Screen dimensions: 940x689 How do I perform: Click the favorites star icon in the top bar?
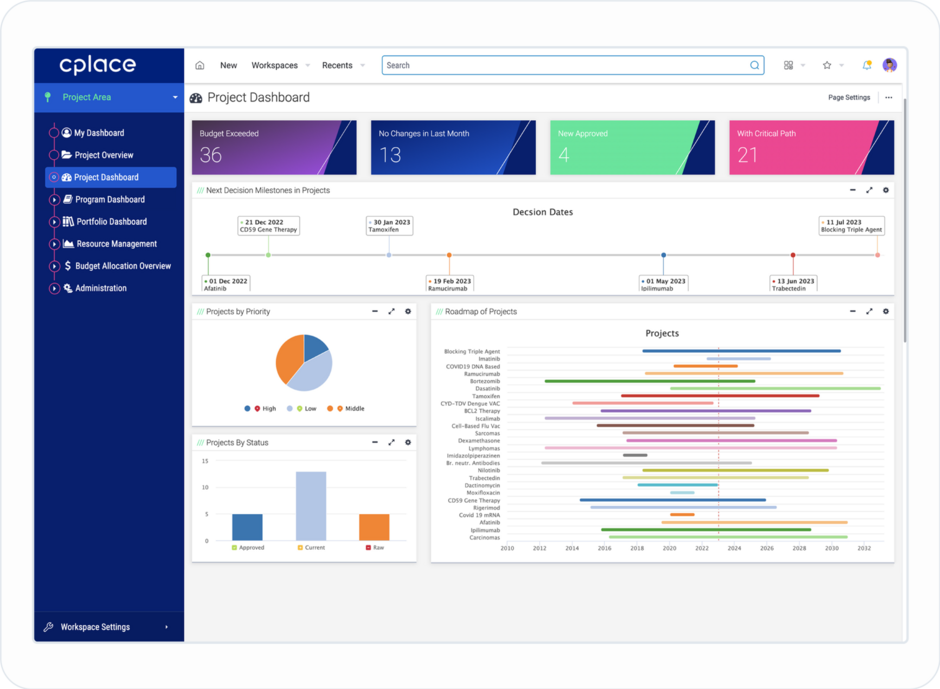(x=827, y=64)
